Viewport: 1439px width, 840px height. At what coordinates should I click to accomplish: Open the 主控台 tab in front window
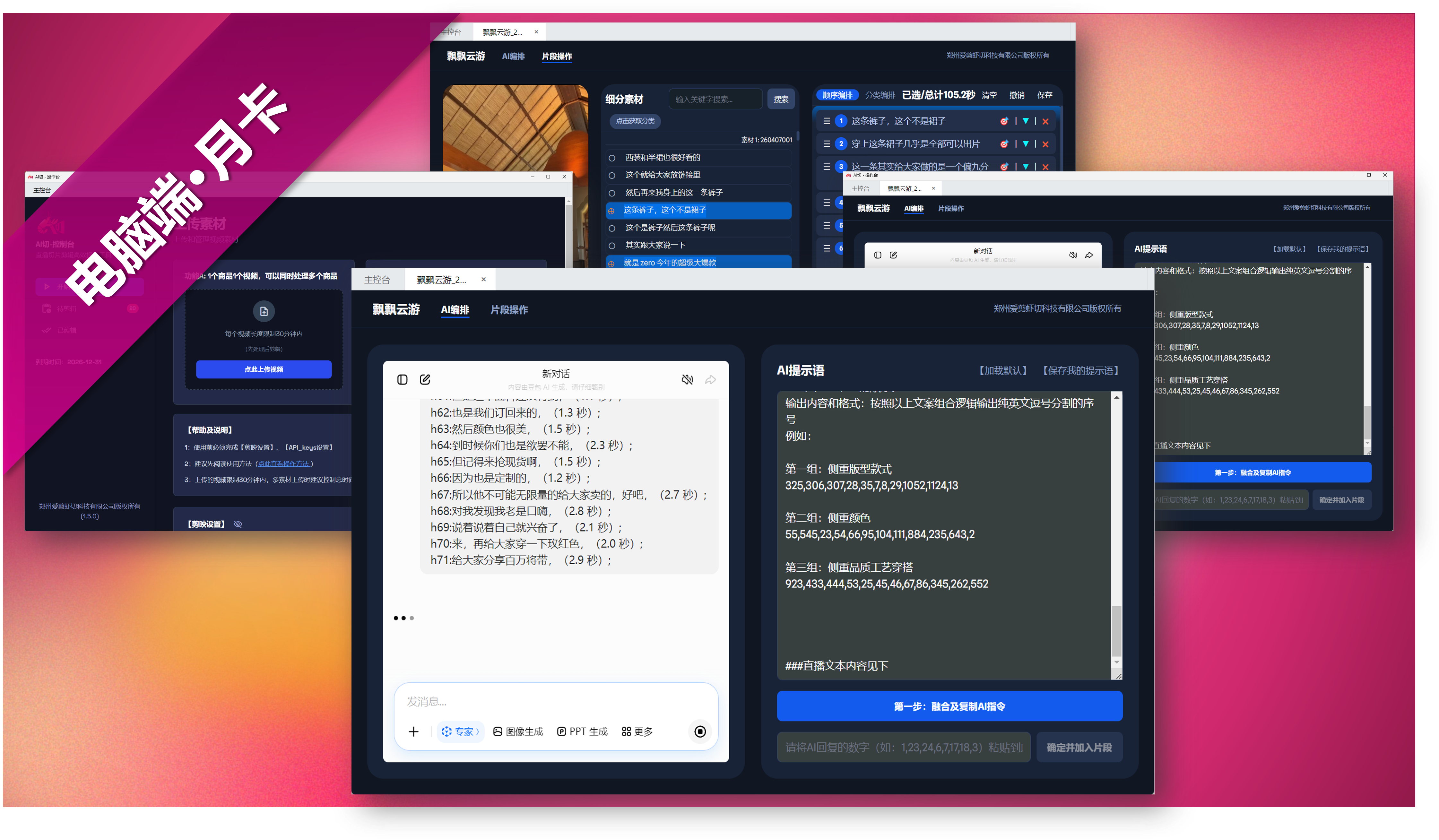click(x=377, y=280)
